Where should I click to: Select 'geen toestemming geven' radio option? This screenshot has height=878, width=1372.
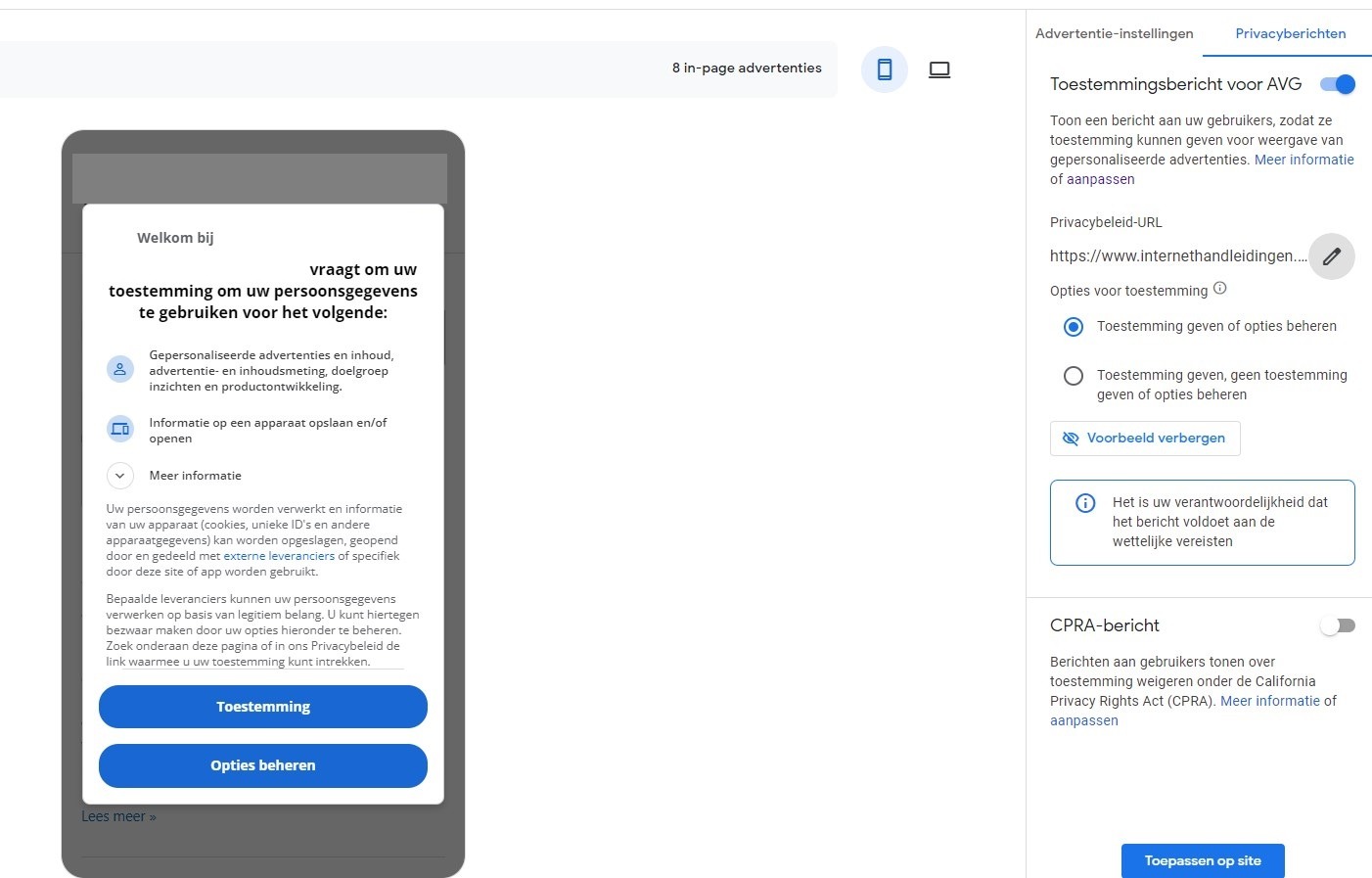[1074, 376]
